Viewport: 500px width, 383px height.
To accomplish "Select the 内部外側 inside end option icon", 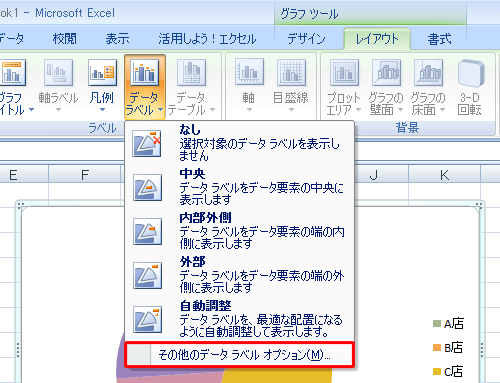I will point(147,231).
